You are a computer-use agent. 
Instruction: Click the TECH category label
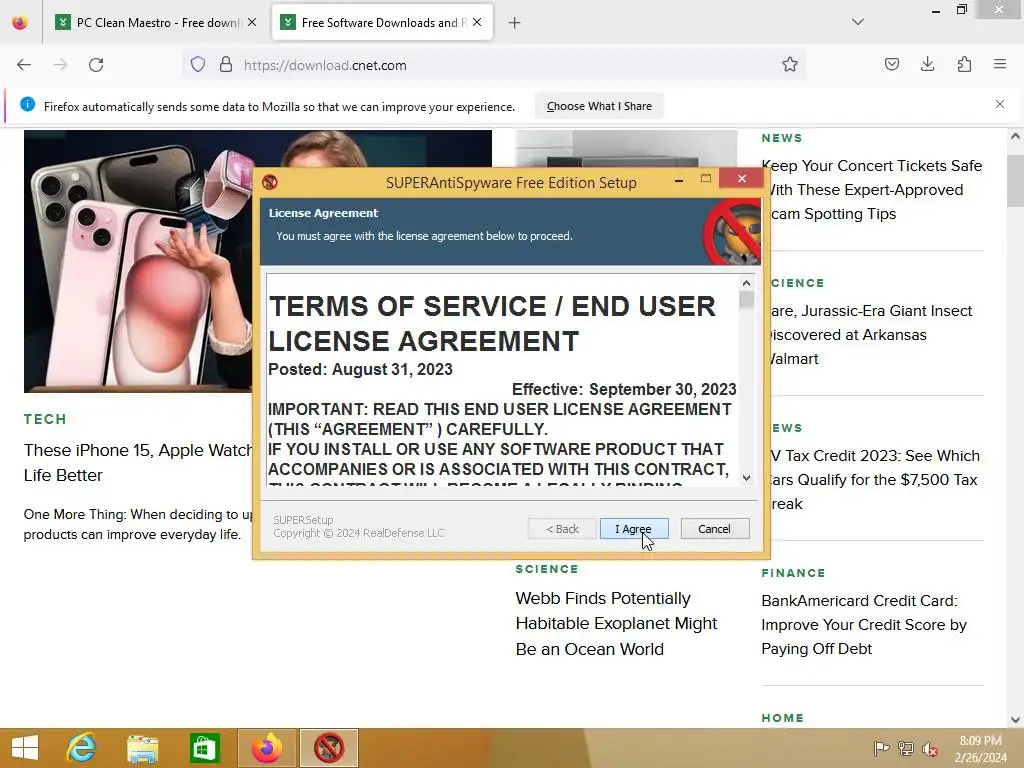pos(45,419)
